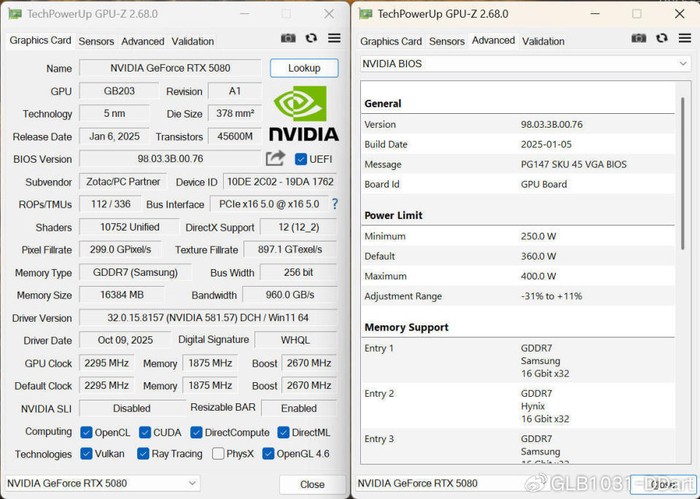Click the NVIDIA logo image
The height and width of the screenshot is (499, 700).
(x=304, y=113)
